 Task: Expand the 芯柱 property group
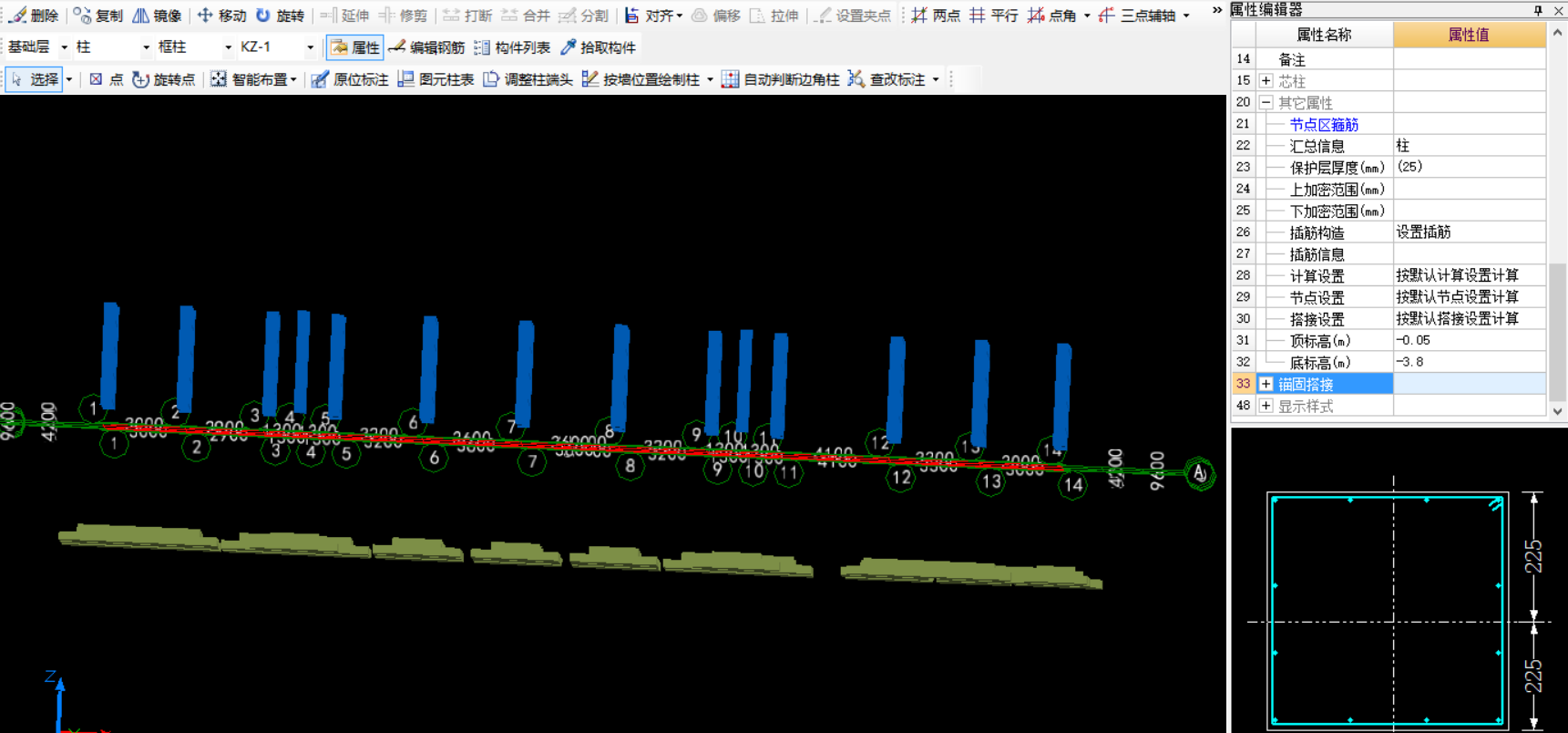click(1266, 81)
